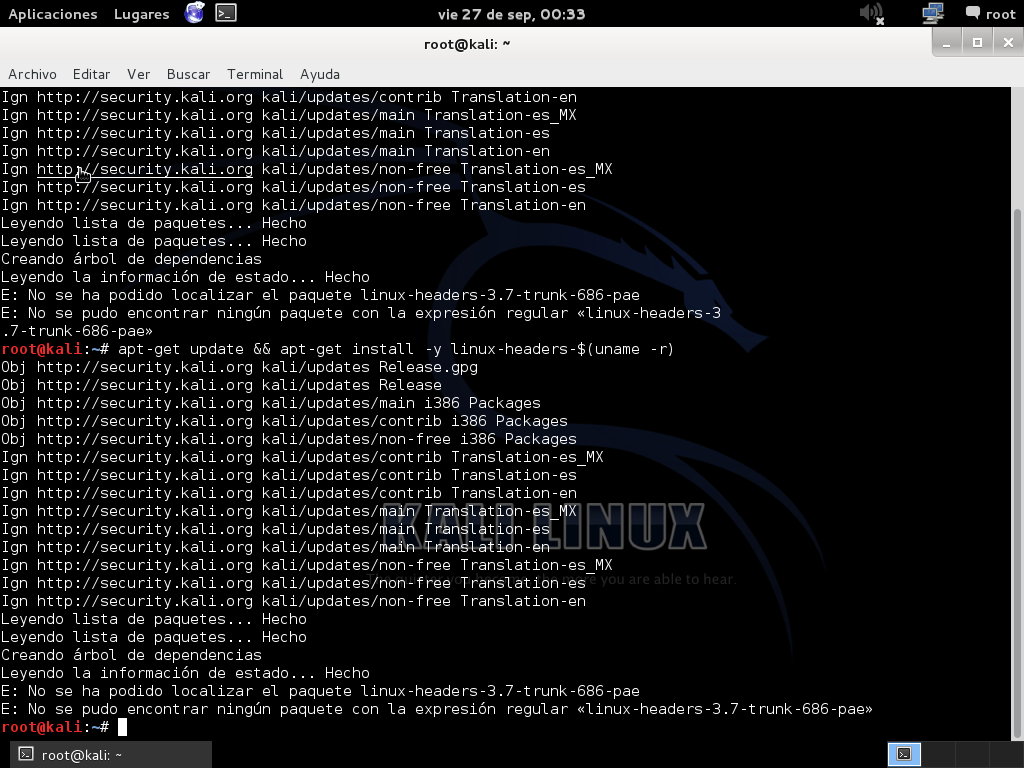Open the Lugares menu
Image resolution: width=1024 pixels, height=768 pixels.
tap(142, 14)
